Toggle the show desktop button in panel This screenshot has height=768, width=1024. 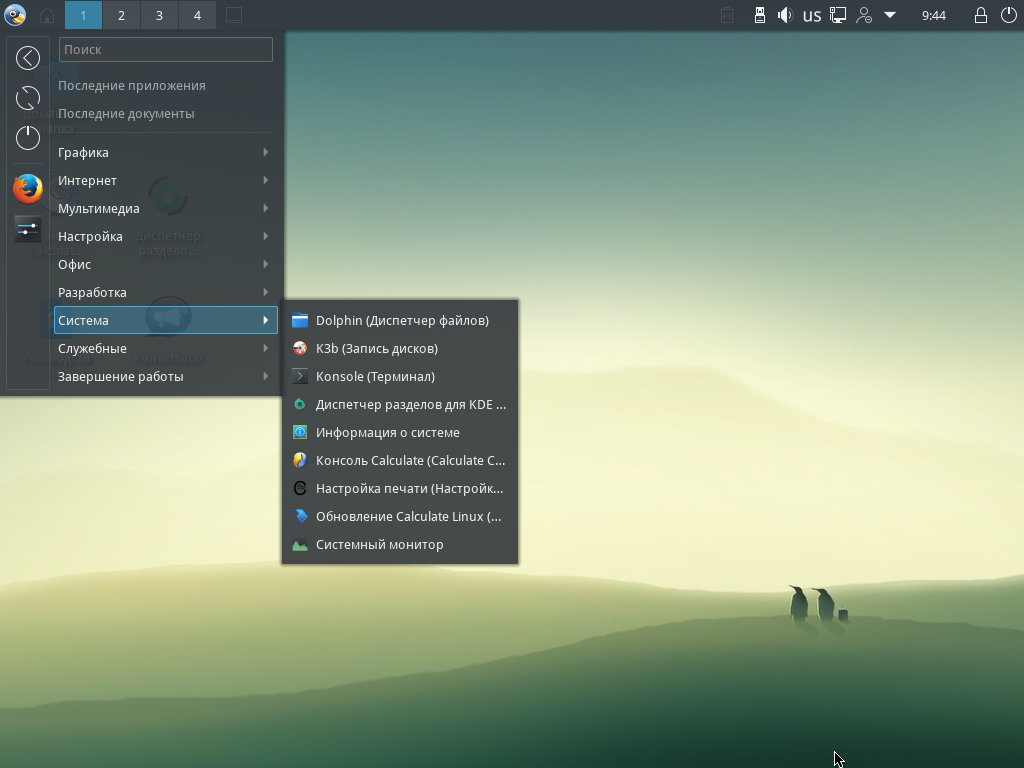point(233,15)
